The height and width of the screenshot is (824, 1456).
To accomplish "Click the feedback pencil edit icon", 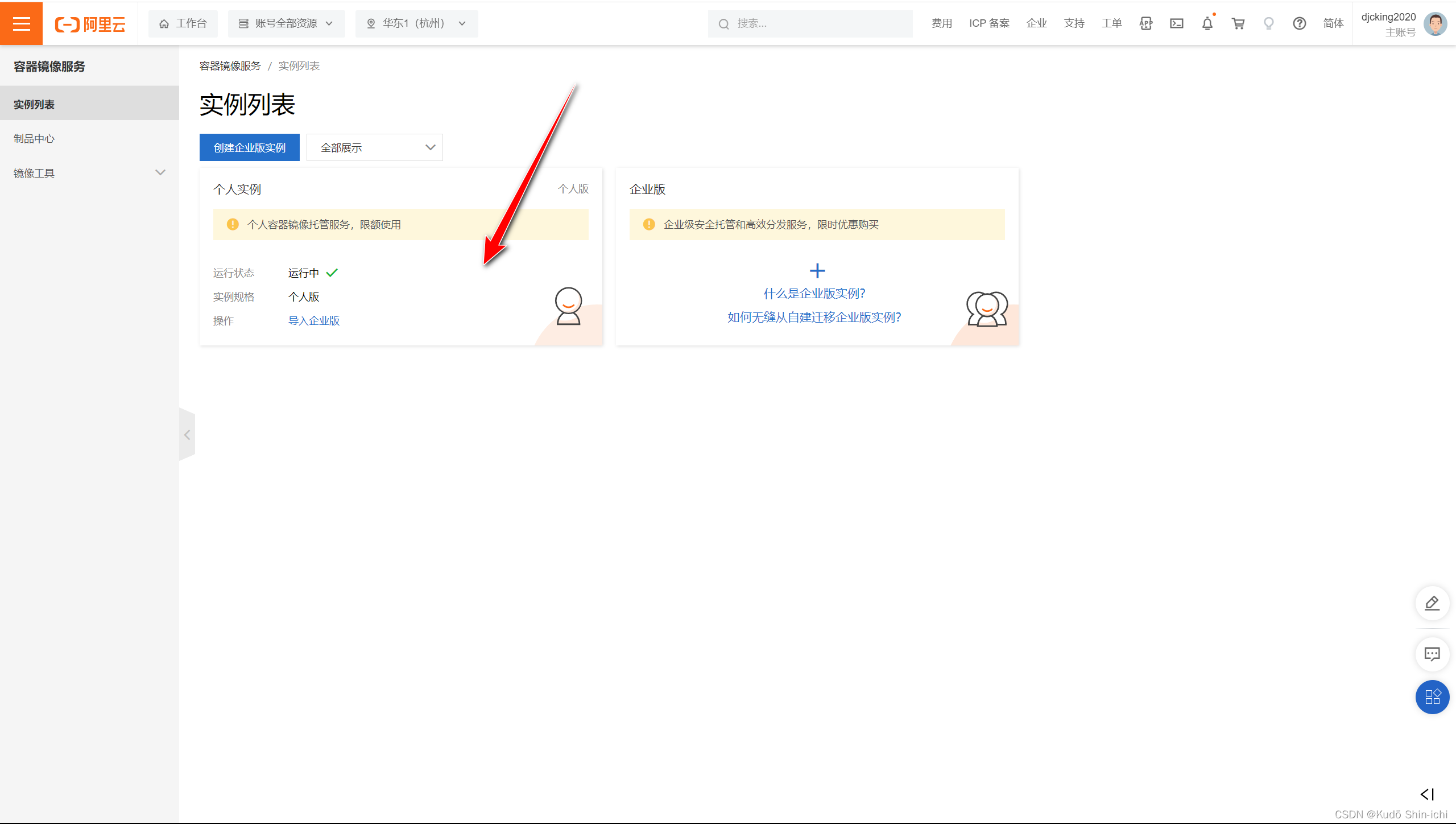I will click(1432, 603).
